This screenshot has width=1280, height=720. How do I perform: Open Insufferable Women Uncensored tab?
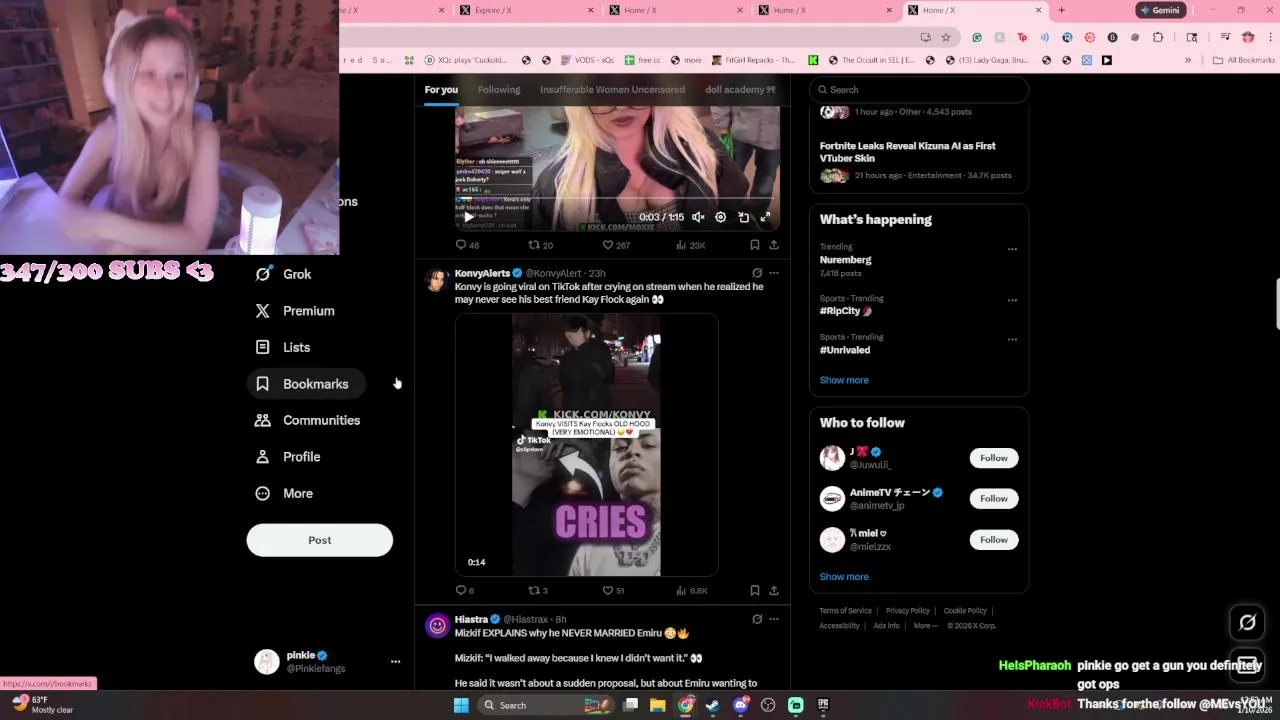[612, 90]
